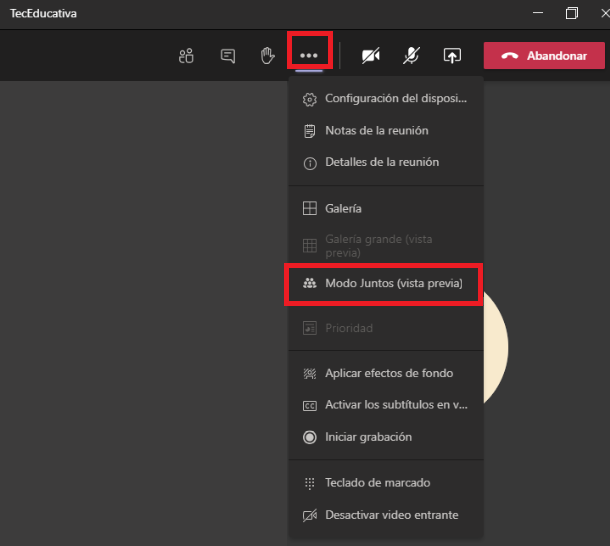Open the meeting chat icon
Image resolution: width=610 pixels, height=546 pixels.
coord(227,56)
